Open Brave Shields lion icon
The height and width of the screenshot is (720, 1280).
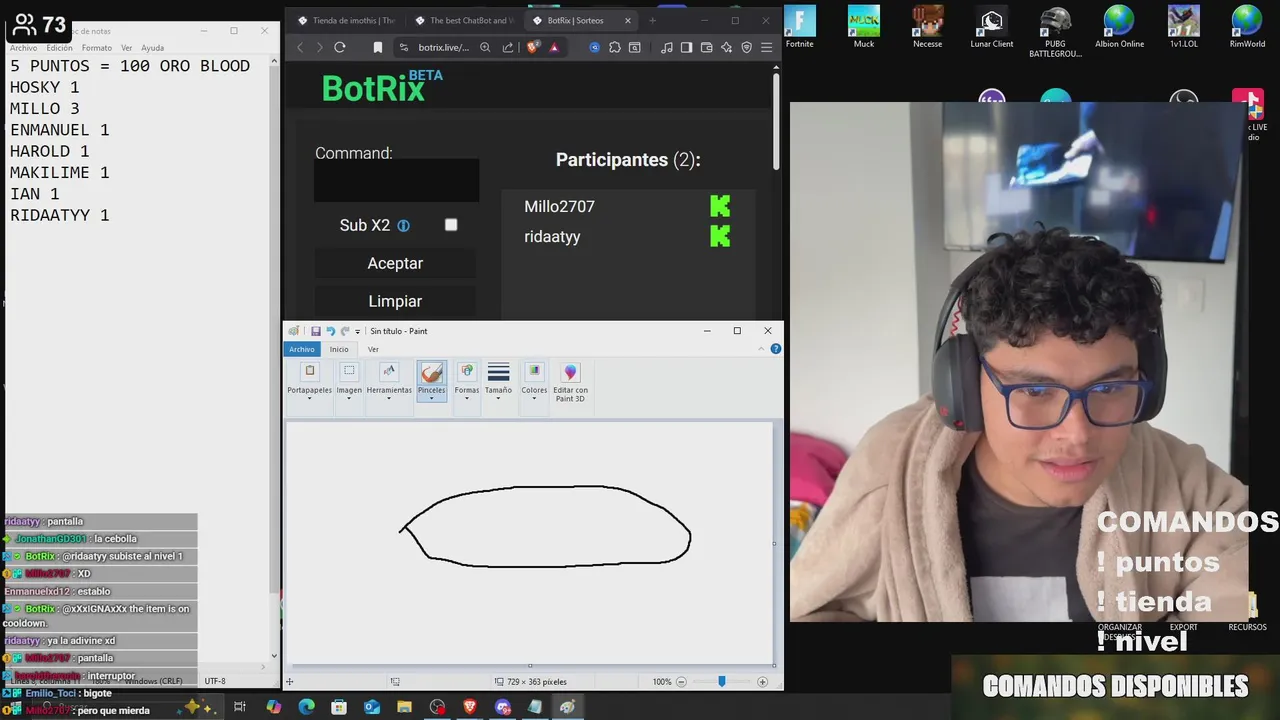(532, 47)
